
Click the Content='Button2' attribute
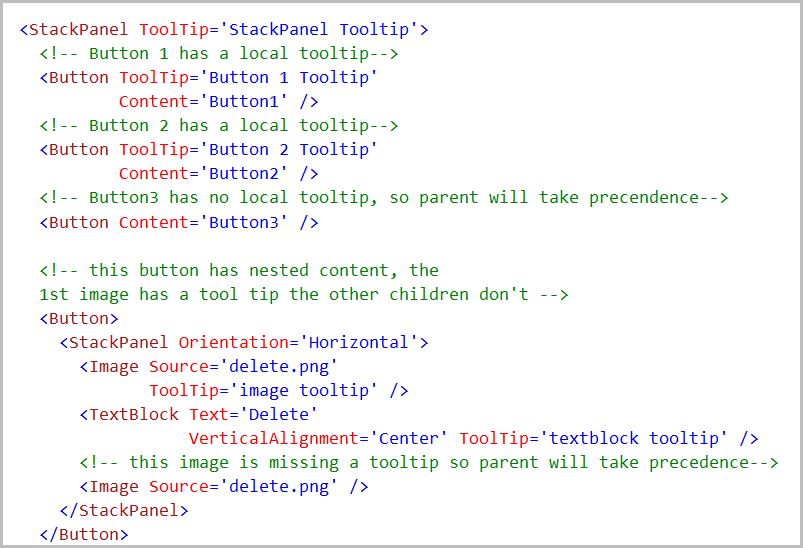(203, 174)
